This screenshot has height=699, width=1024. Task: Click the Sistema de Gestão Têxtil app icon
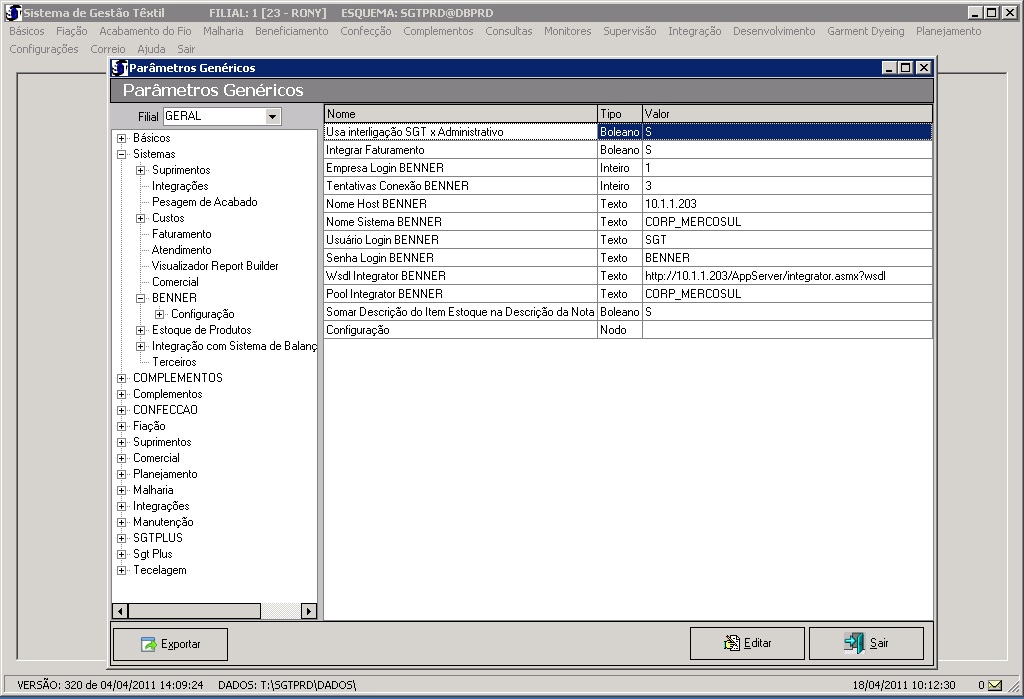tap(13, 13)
